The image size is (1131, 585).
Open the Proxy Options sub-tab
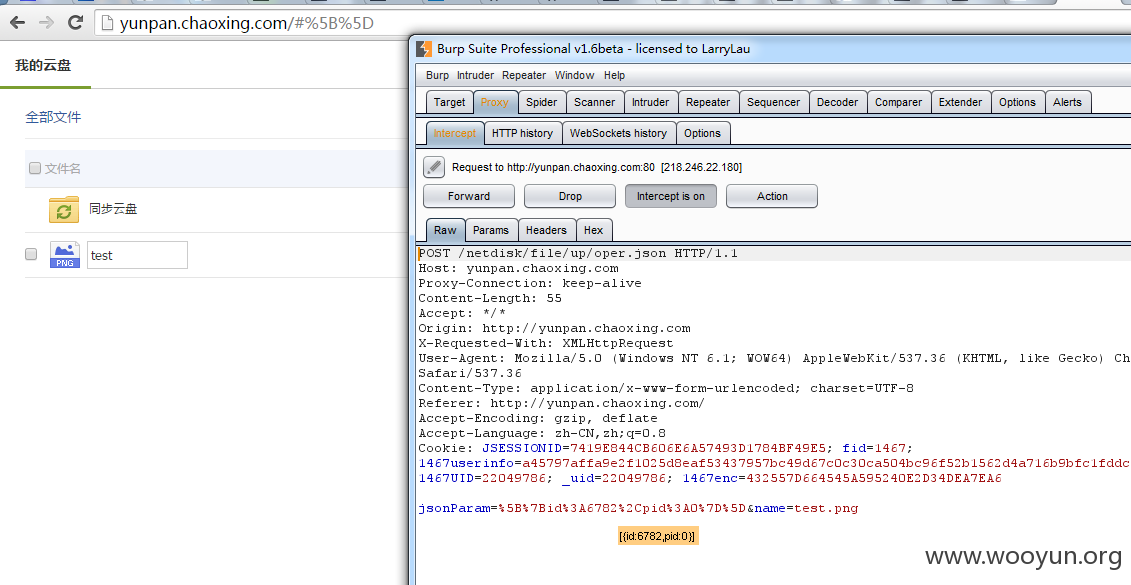tap(703, 133)
